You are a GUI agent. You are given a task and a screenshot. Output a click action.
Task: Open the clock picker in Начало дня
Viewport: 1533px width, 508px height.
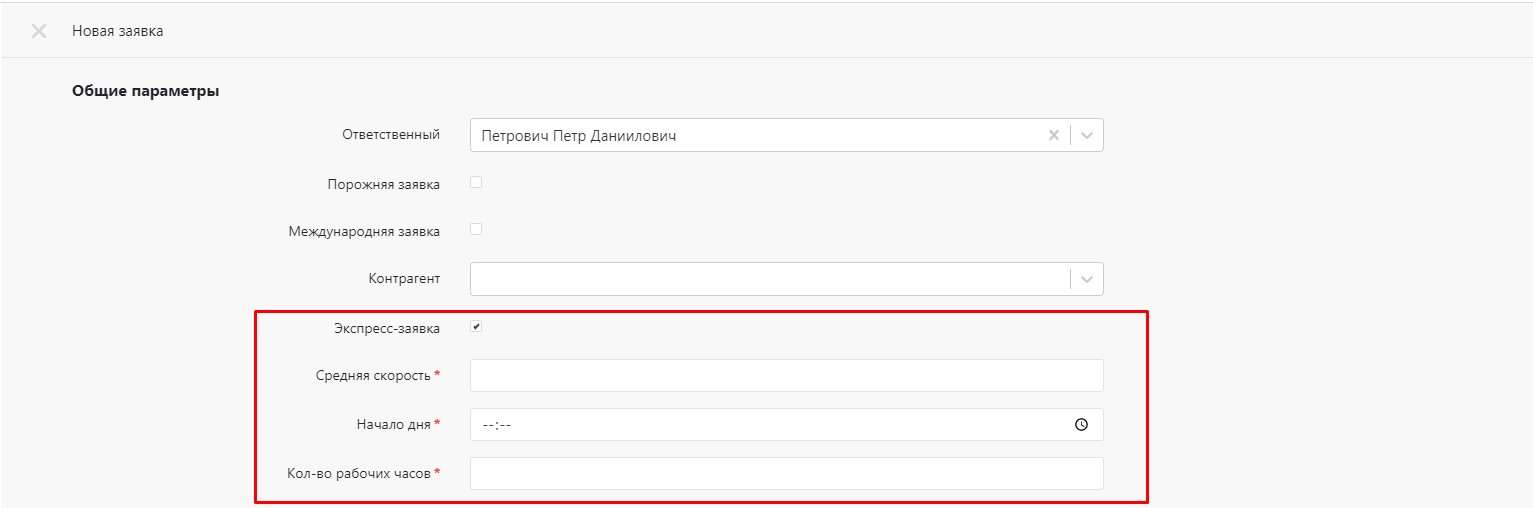pos(1081,424)
